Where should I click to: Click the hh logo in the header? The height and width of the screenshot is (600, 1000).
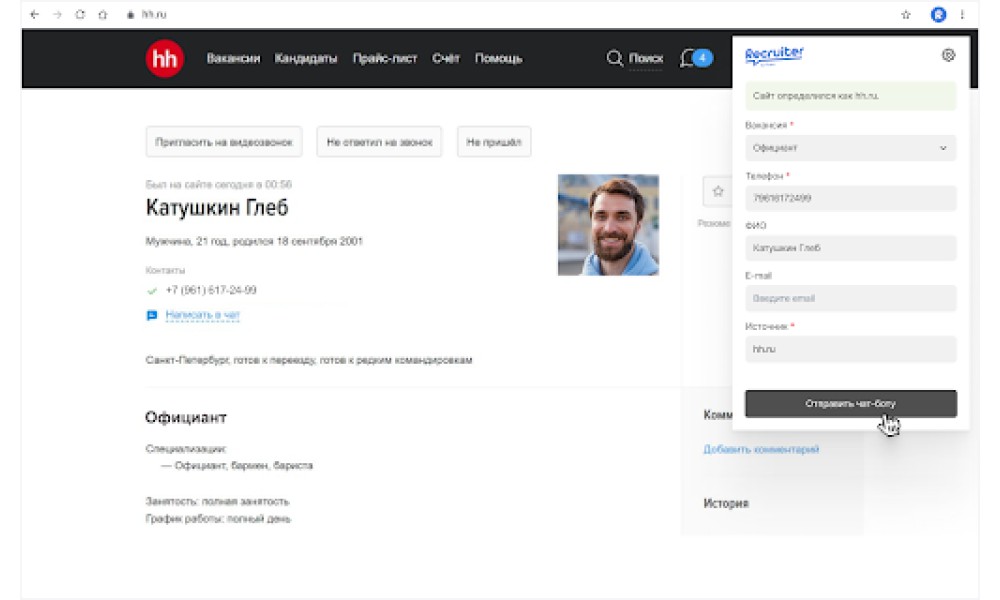[165, 58]
